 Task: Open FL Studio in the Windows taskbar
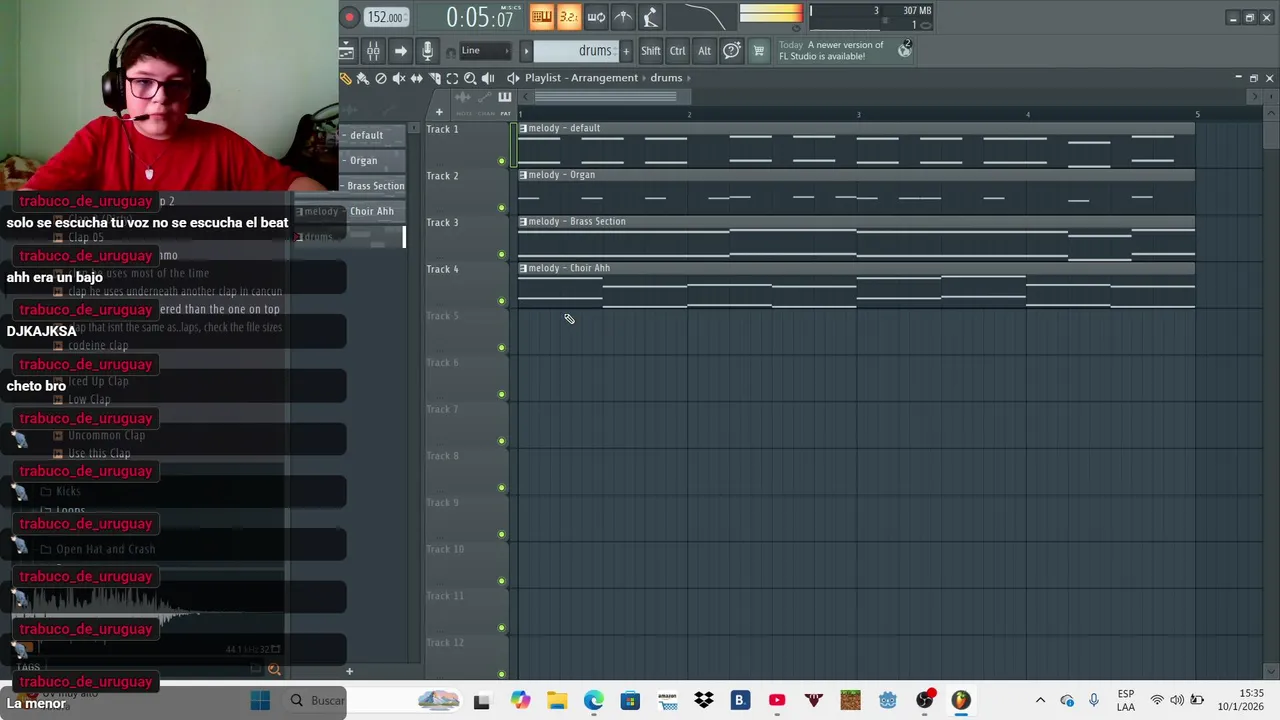click(961, 700)
